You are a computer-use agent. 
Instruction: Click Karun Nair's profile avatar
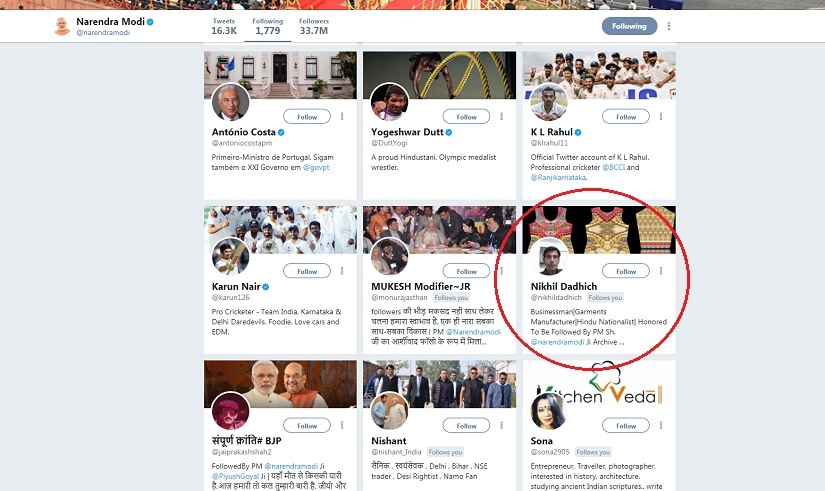click(230, 256)
